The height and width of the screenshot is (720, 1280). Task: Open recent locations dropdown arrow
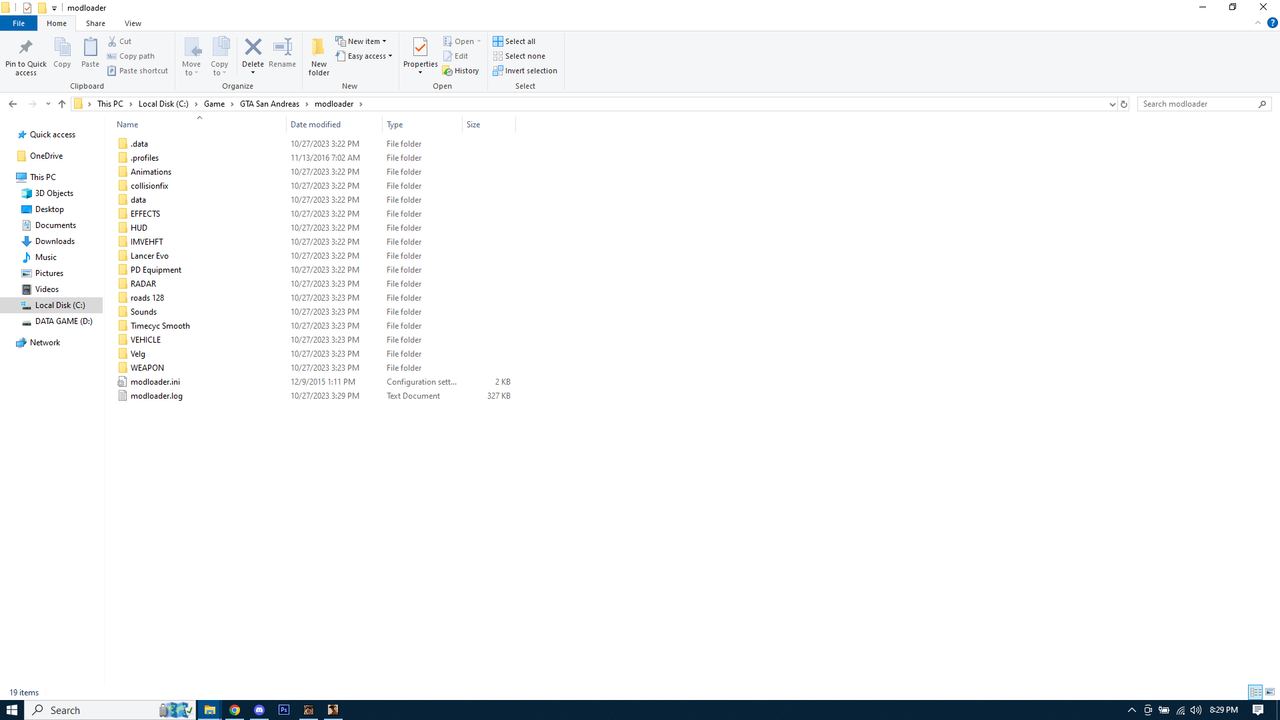point(48,104)
